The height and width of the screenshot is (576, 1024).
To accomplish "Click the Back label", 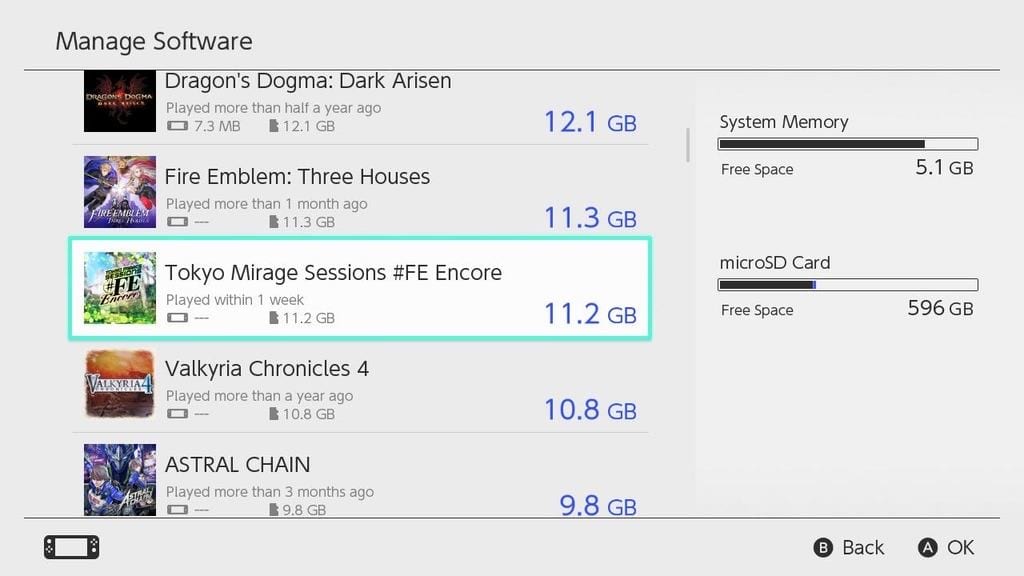I will 862,547.
